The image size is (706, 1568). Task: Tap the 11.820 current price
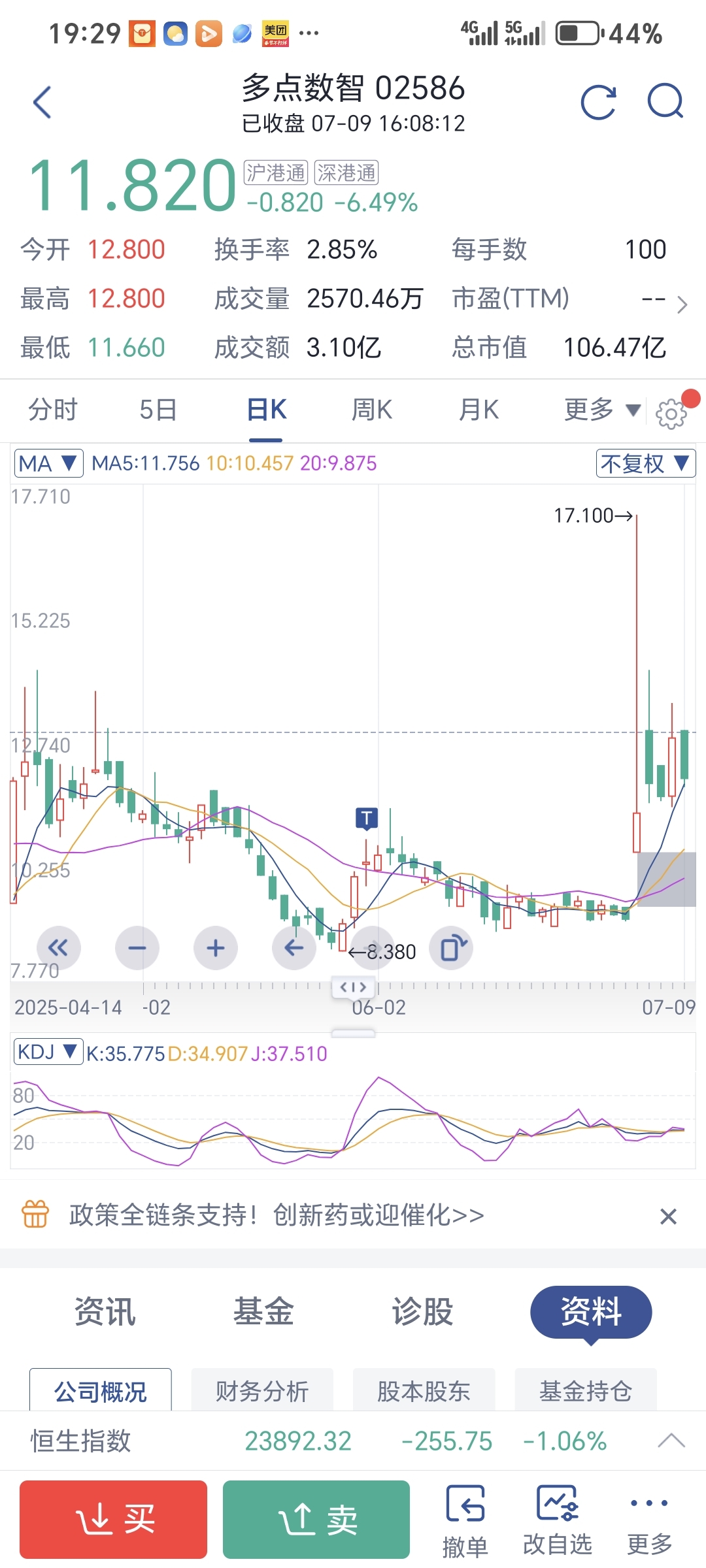[x=133, y=186]
